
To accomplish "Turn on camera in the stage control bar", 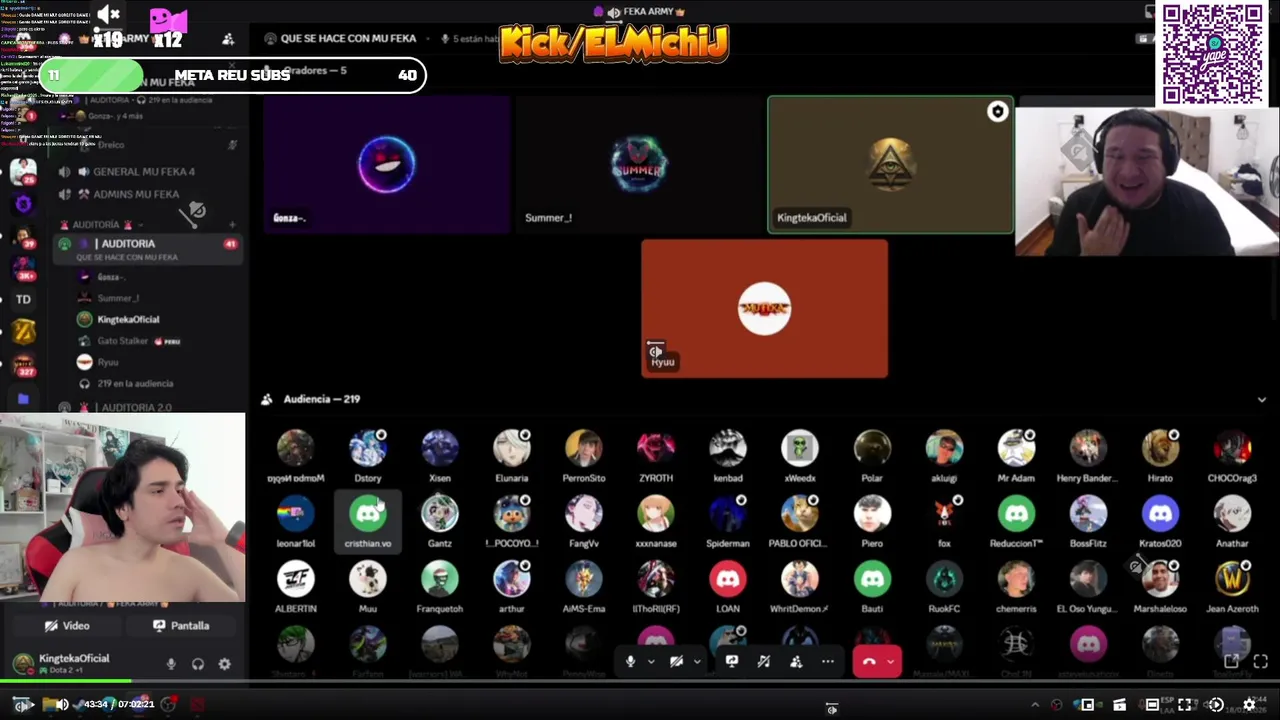I will pos(677,661).
